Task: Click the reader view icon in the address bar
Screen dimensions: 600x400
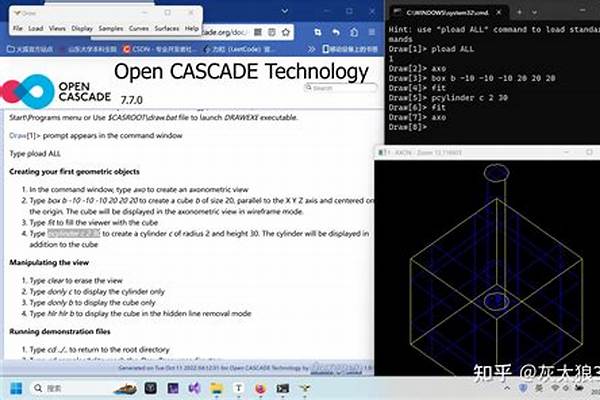Action: [272, 33]
